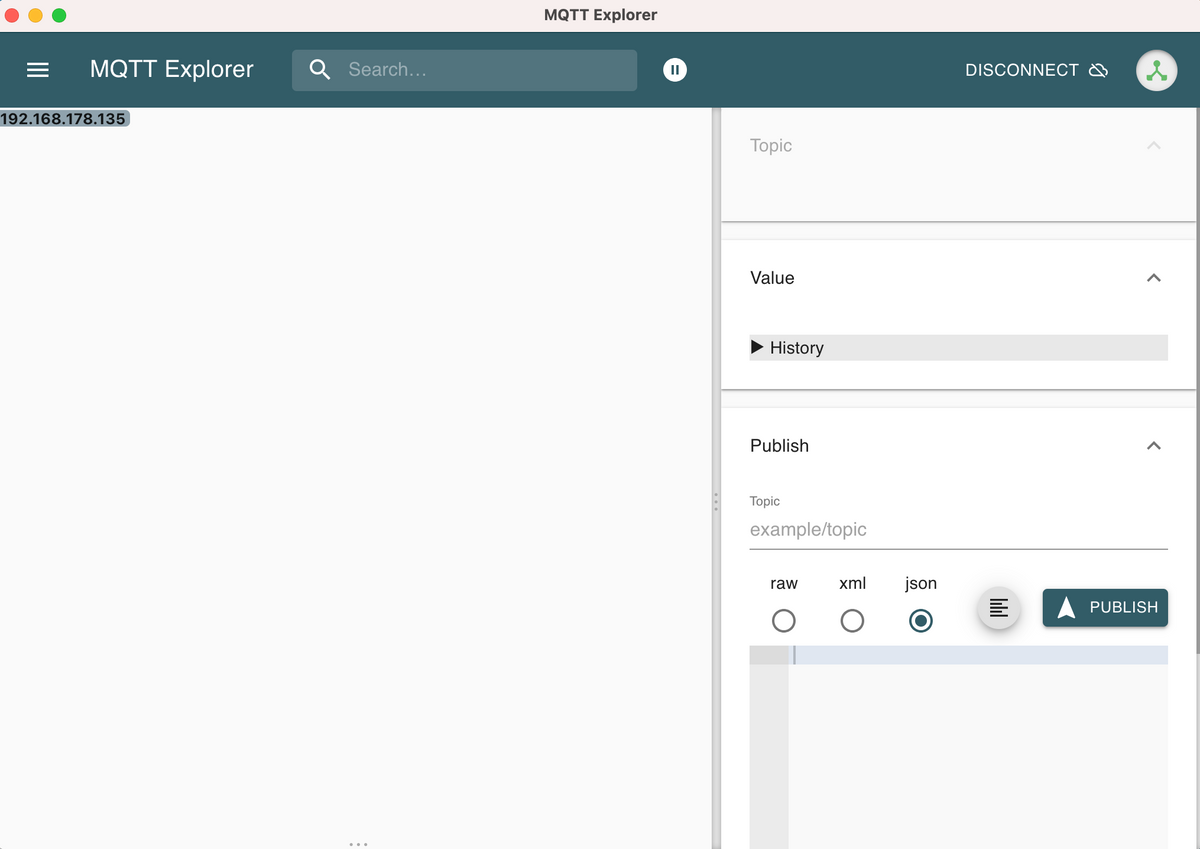The height and width of the screenshot is (849, 1200).
Task: Click the DISCONNECT button
Action: click(x=1036, y=70)
